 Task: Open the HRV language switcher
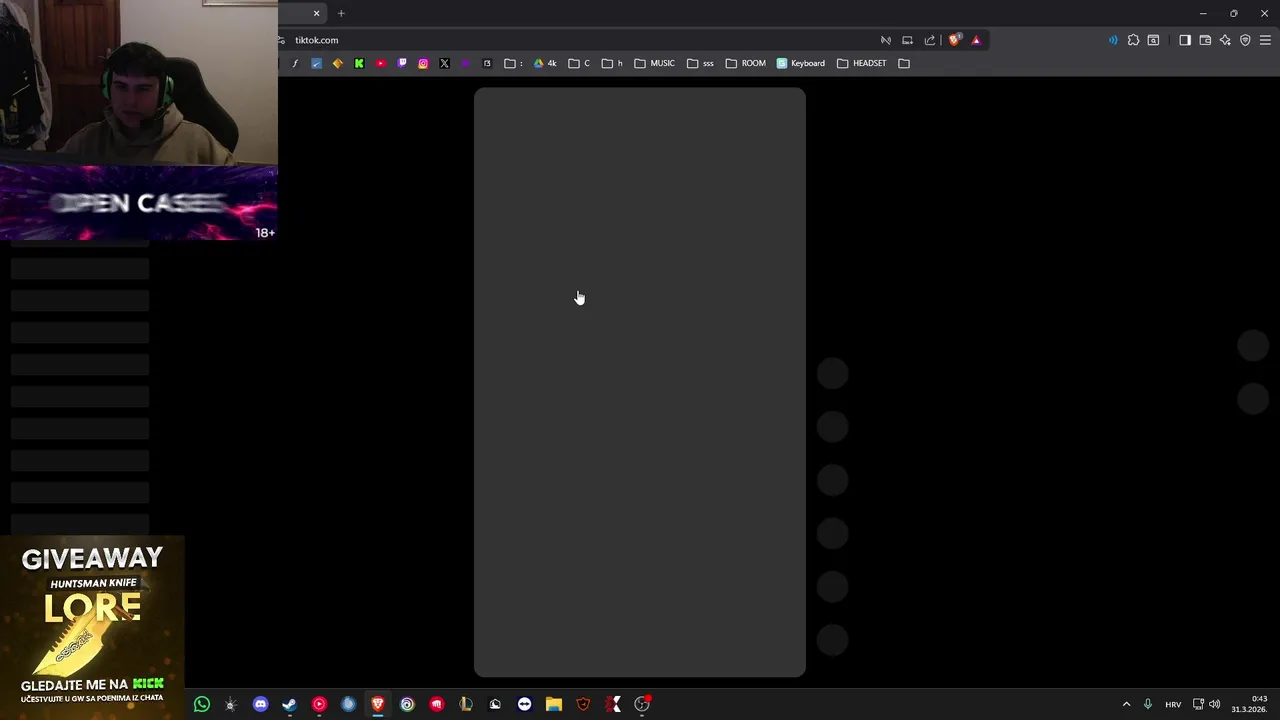click(x=1173, y=704)
